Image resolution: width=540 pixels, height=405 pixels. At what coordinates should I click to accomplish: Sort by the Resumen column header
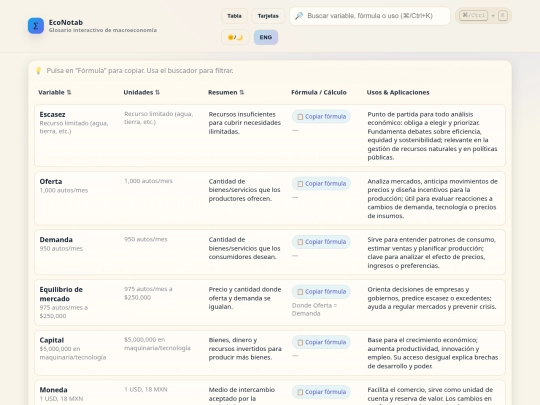(x=226, y=92)
